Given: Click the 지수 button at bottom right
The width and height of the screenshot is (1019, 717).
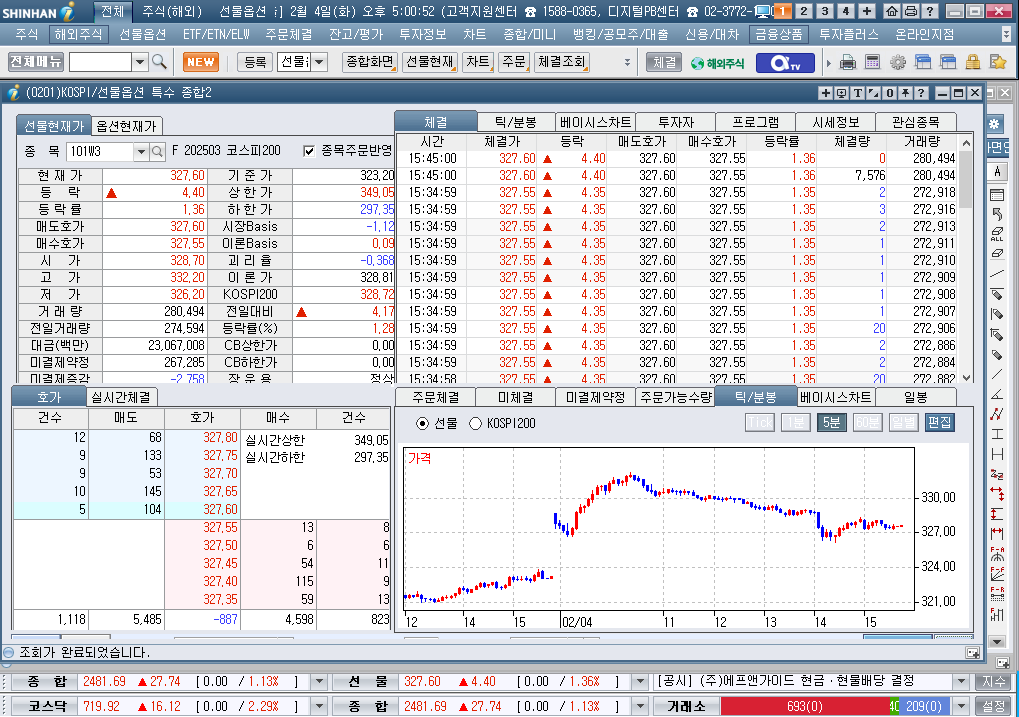Looking at the screenshot, I should point(993,682).
